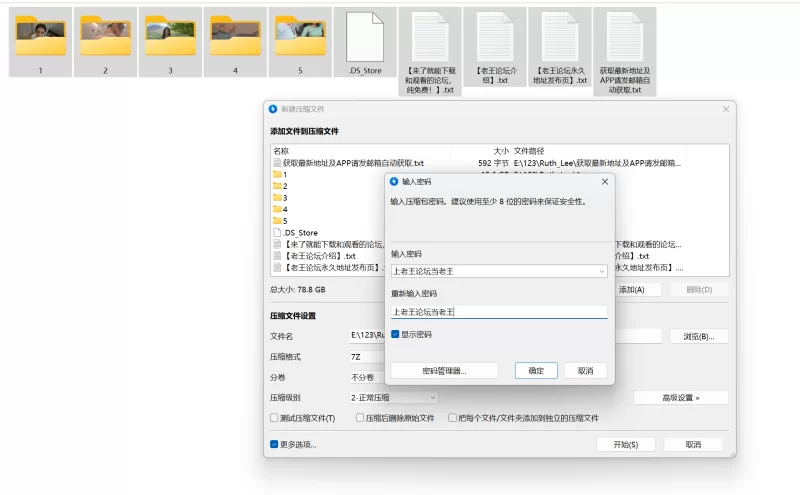Select .DS_Store row in archive list
Screen dimensions: 800x495
328,233
